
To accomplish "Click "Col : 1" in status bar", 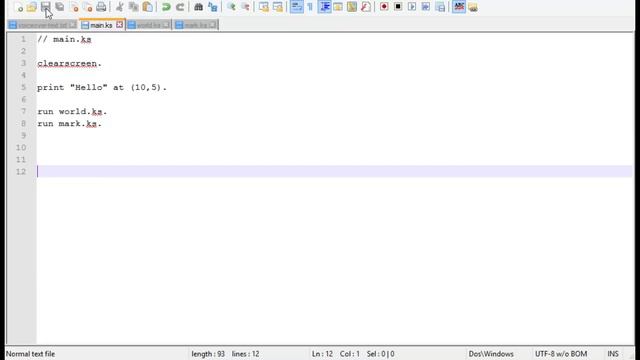I will (x=350, y=354).
